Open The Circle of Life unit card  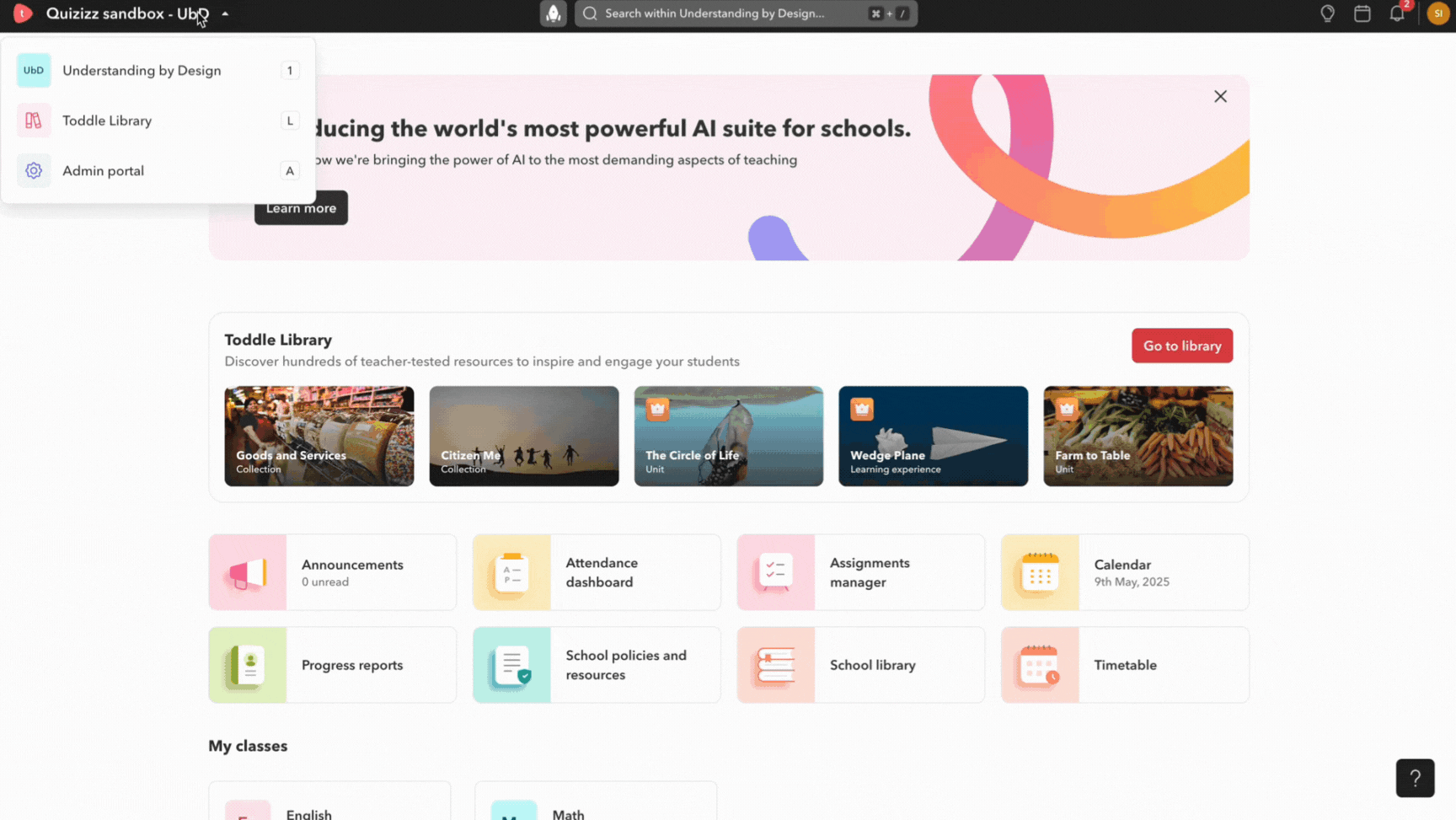tap(729, 437)
